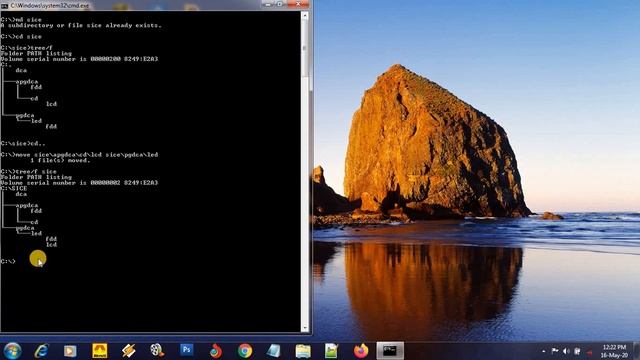Open the film-reel media player taskbar icon

coord(157,350)
